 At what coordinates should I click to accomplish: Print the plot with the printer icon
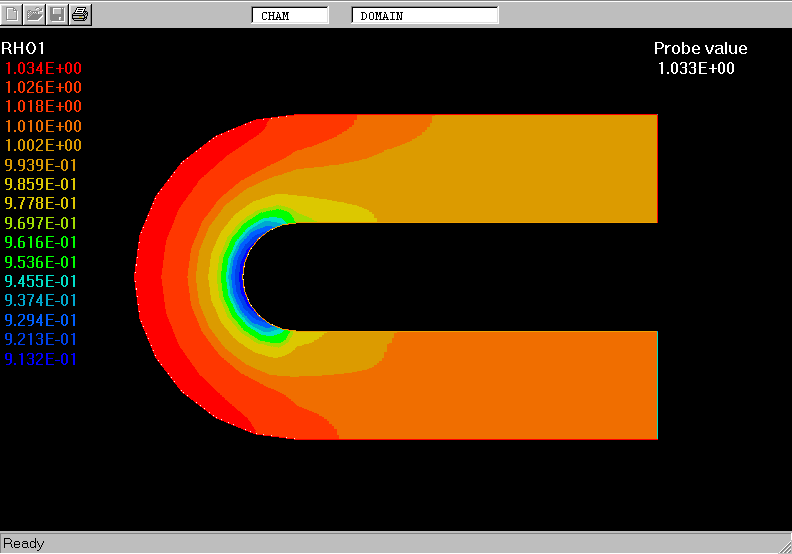[x=80, y=14]
